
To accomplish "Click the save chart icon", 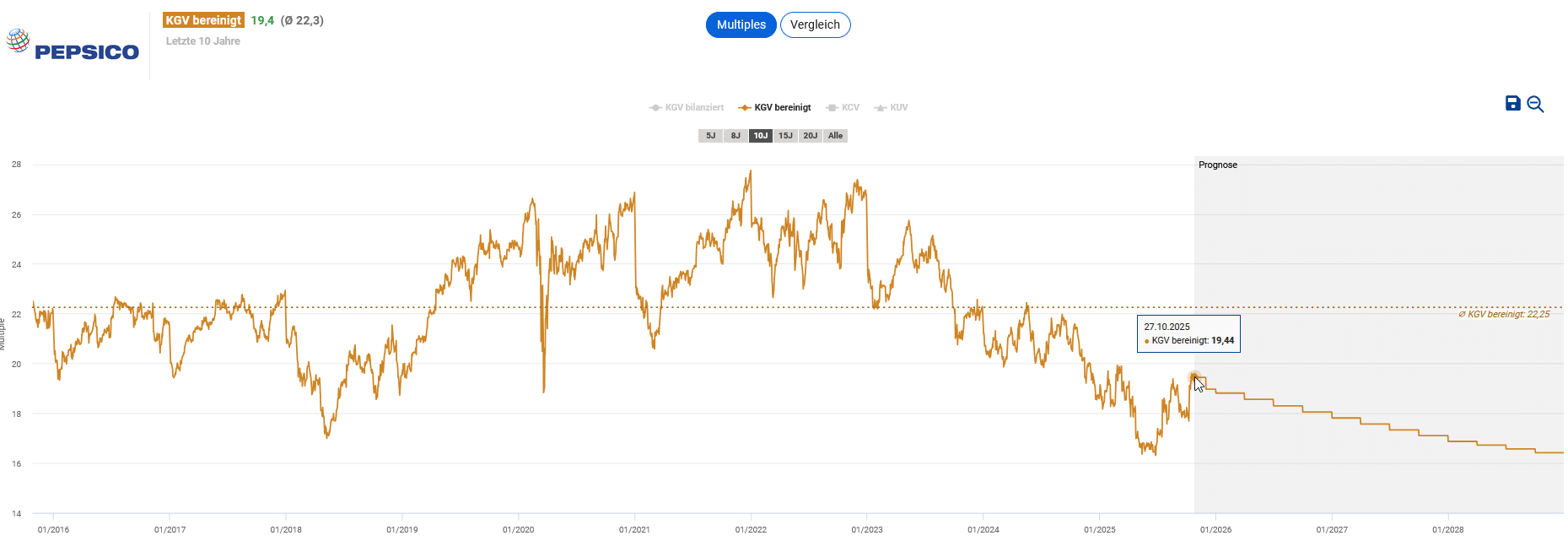I will [1513, 103].
